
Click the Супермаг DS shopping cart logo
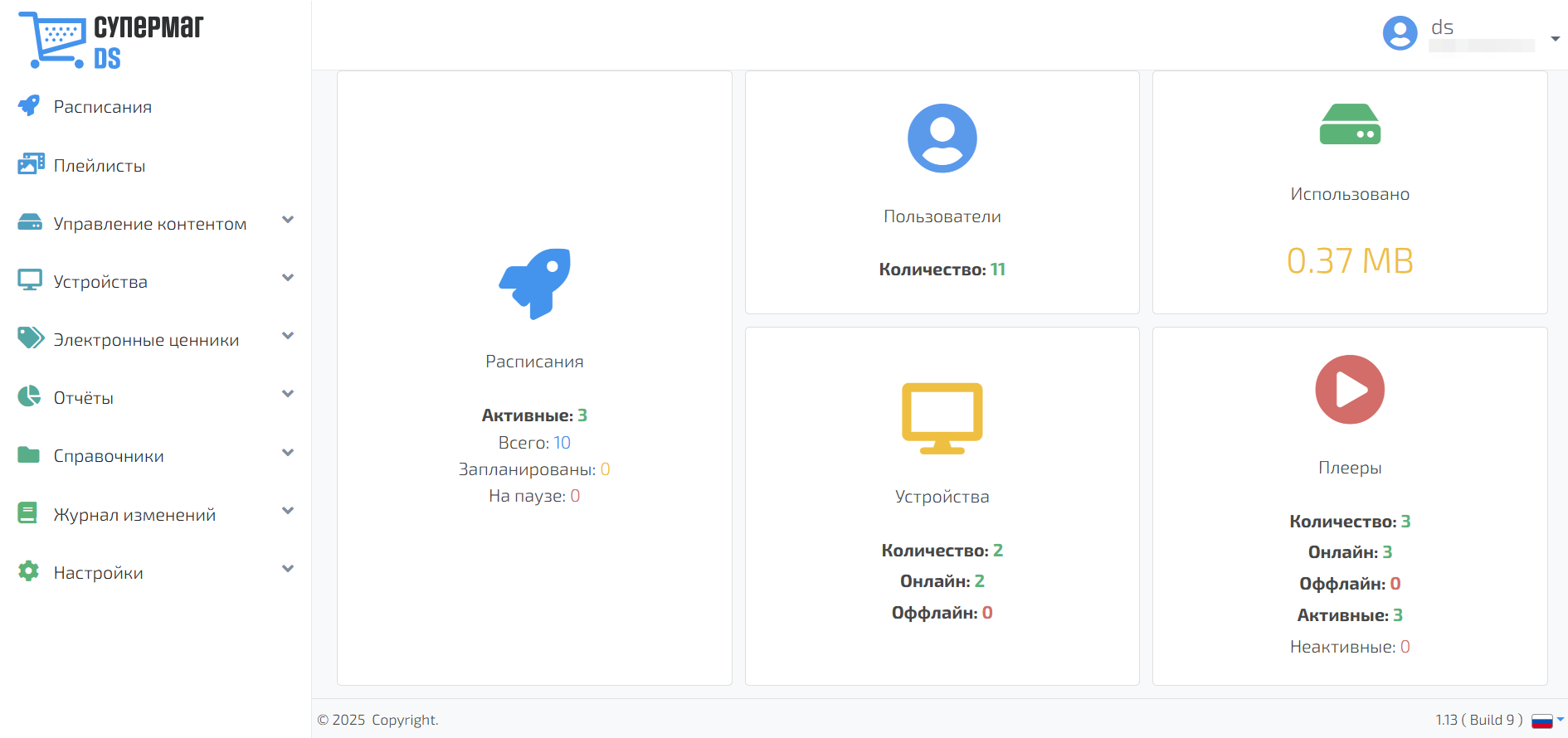111,40
